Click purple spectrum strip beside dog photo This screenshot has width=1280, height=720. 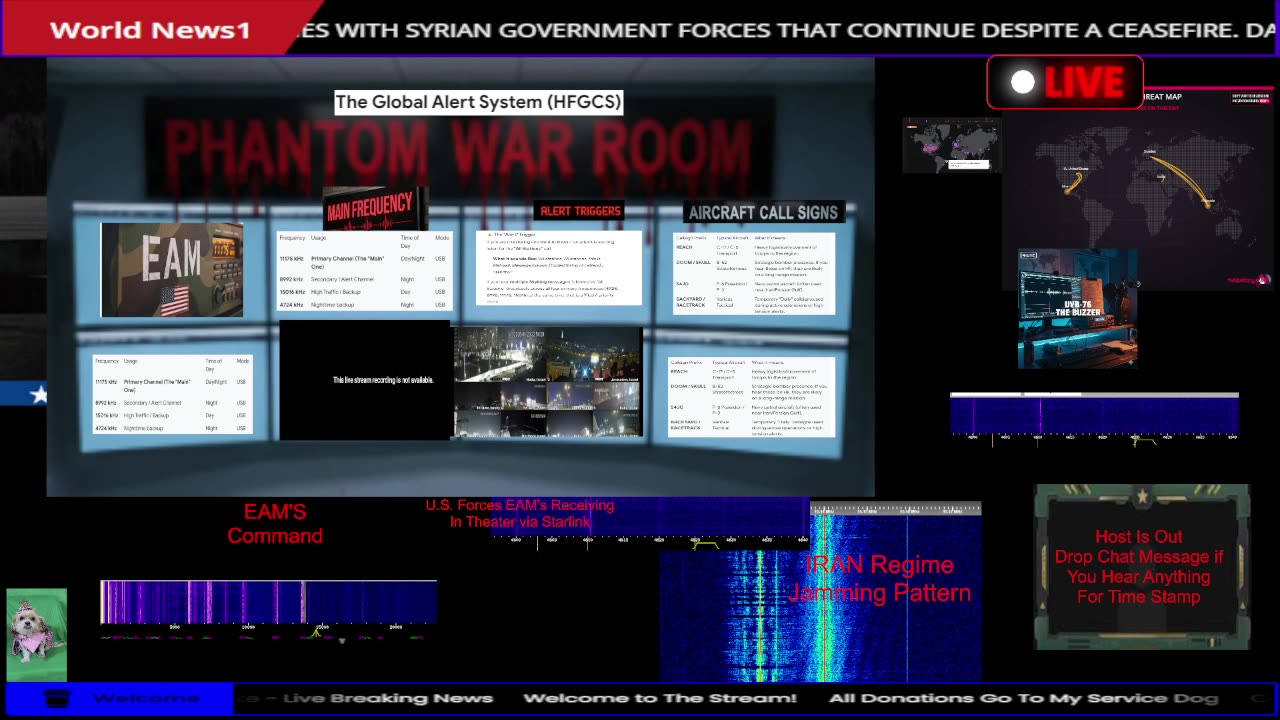(268, 602)
